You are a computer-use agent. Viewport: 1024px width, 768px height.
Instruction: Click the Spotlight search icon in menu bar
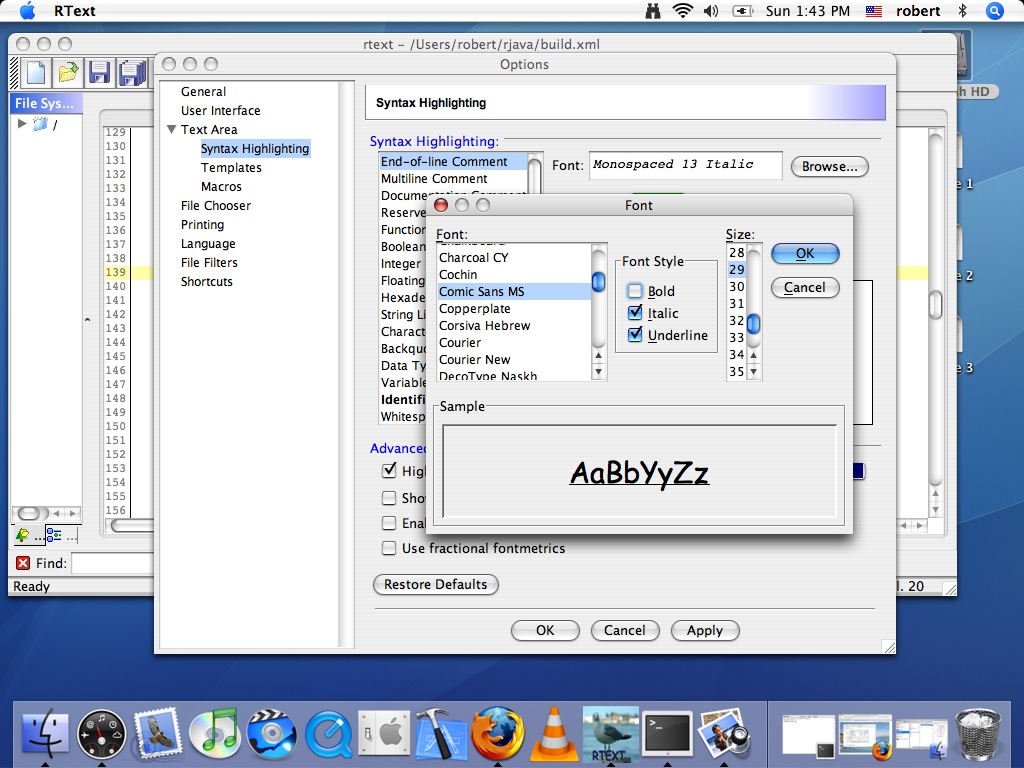[x=994, y=11]
